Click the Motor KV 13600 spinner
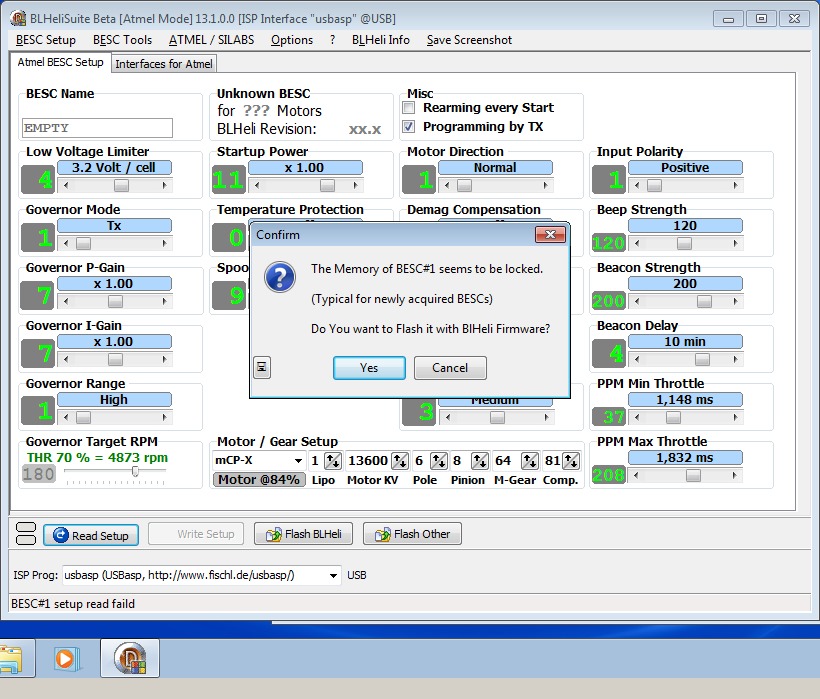Viewport: 820px width, 699px height. coord(400,461)
